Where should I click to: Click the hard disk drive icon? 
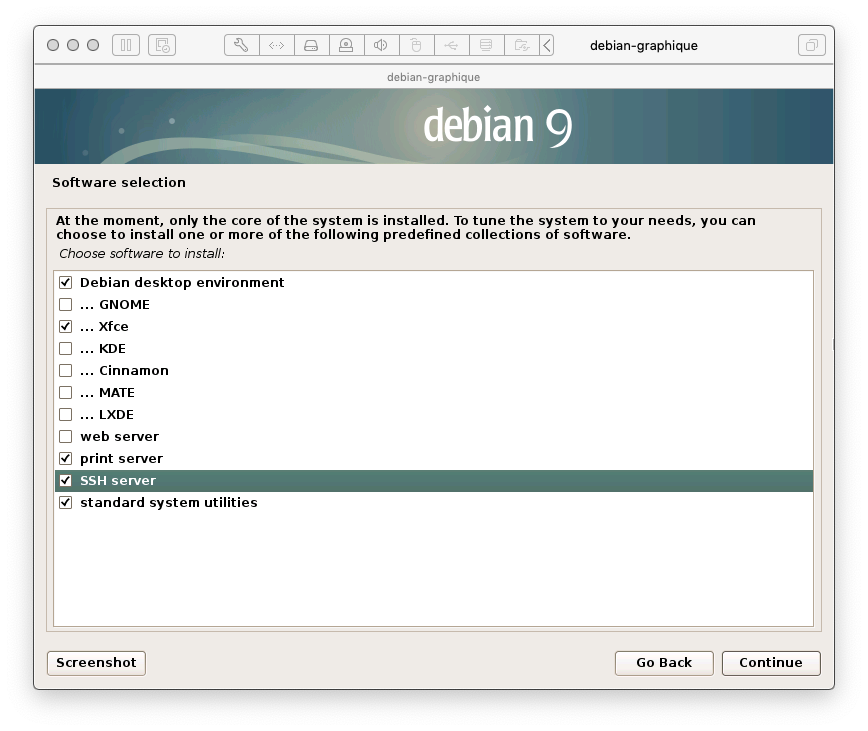coord(311,45)
